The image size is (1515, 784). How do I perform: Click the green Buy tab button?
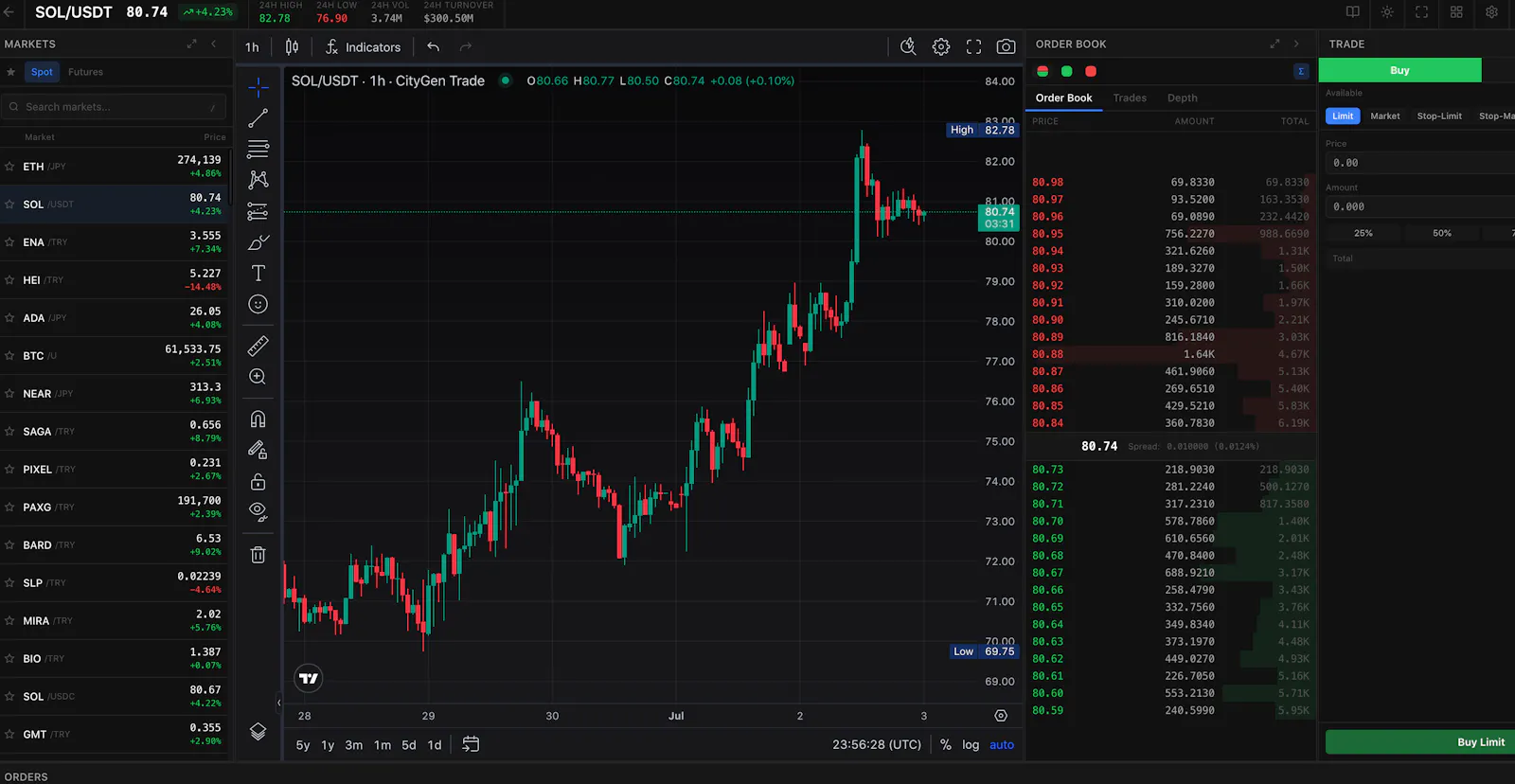click(x=1399, y=70)
